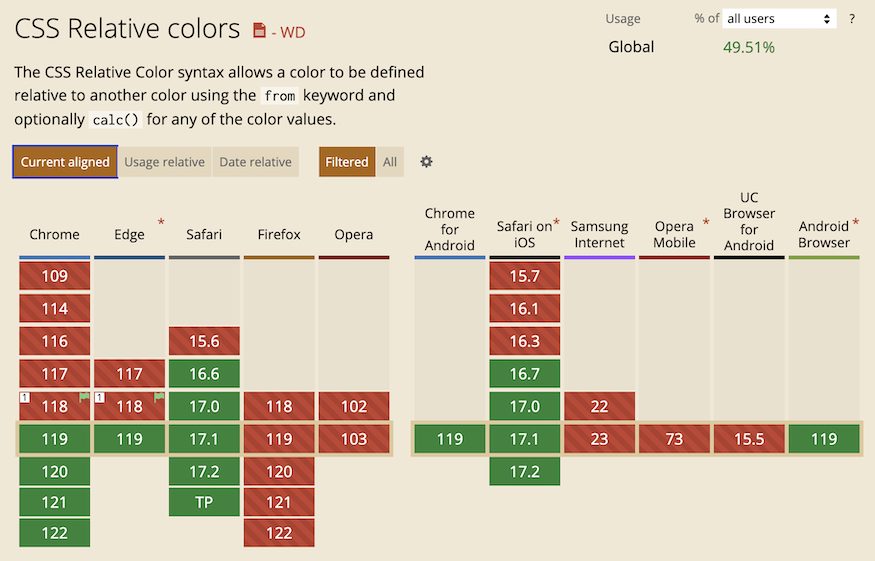Click the Android Browser header
Screen dimensions: 875x561
point(824,234)
